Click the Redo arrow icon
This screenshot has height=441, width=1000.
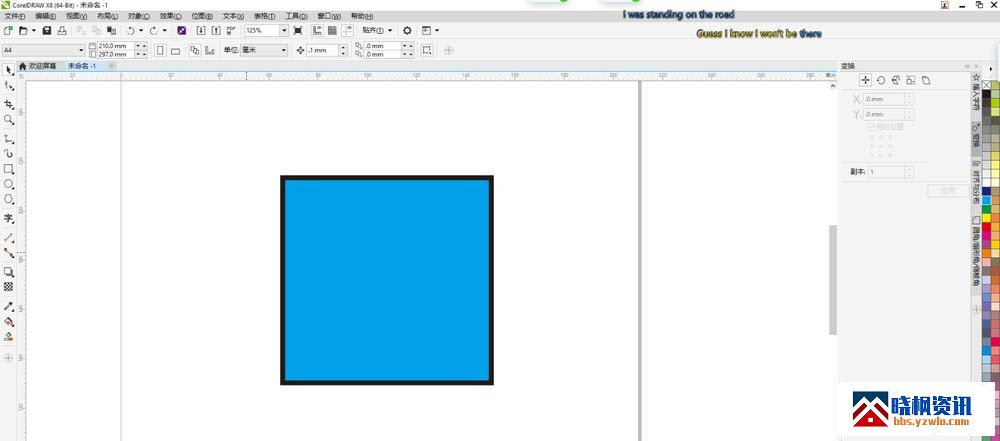(x=154, y=30)
